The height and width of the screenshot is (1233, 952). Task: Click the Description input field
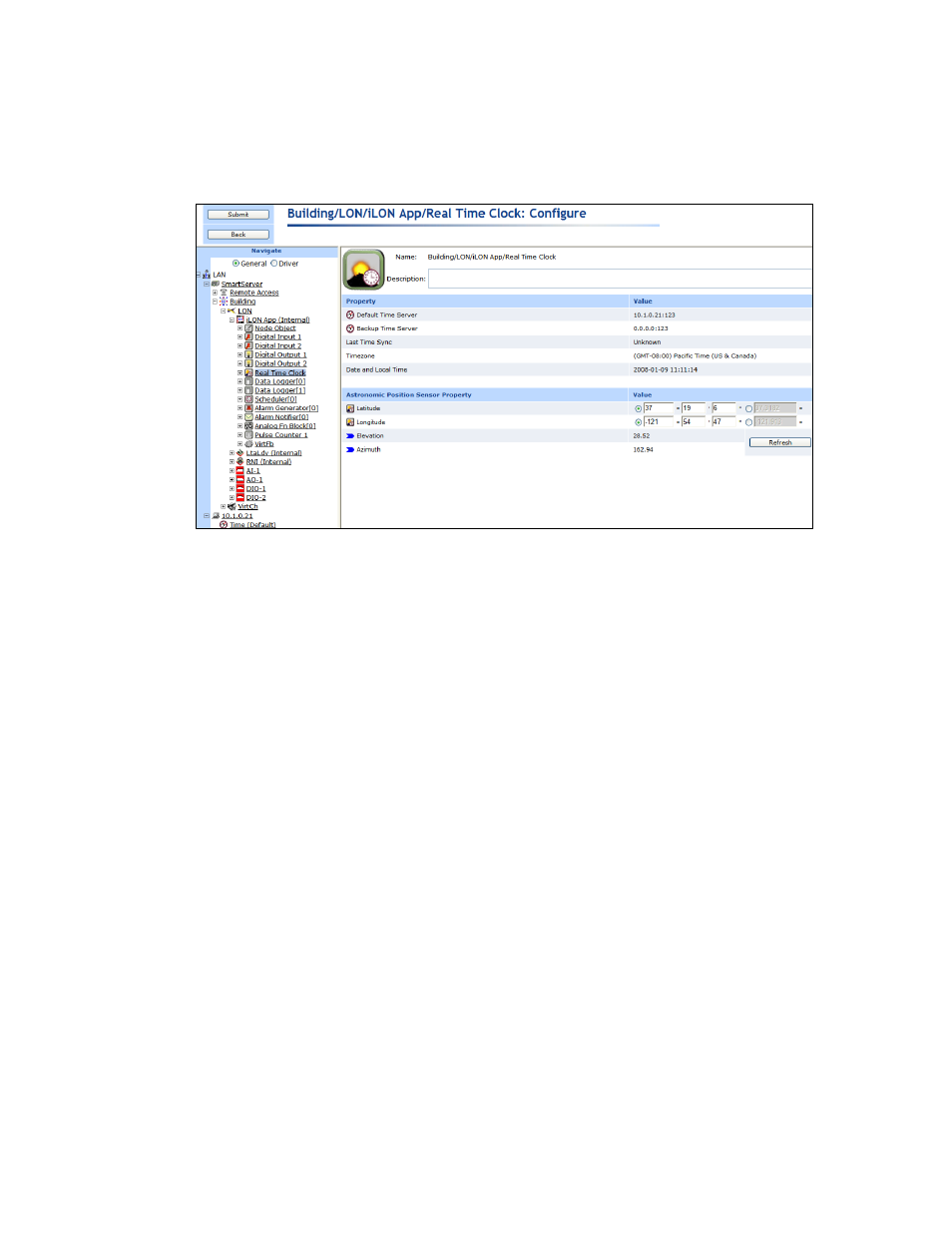click(x=620, y=279)
